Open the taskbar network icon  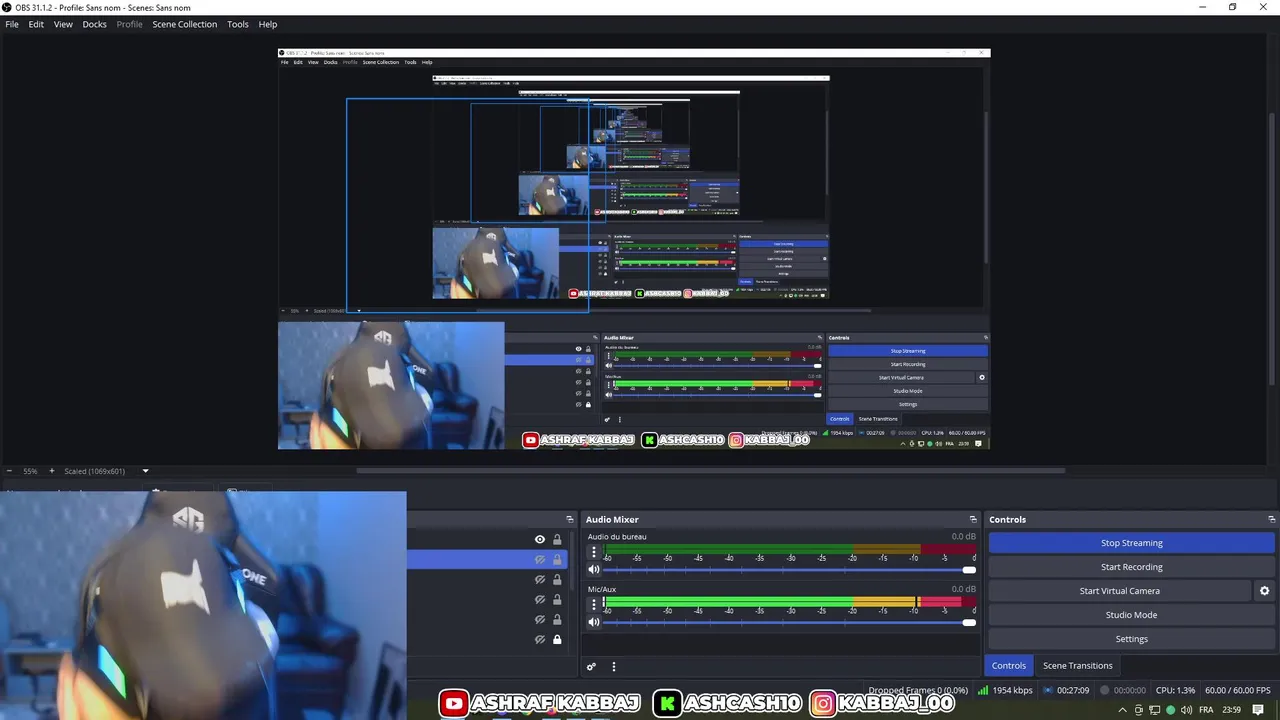1154,710
